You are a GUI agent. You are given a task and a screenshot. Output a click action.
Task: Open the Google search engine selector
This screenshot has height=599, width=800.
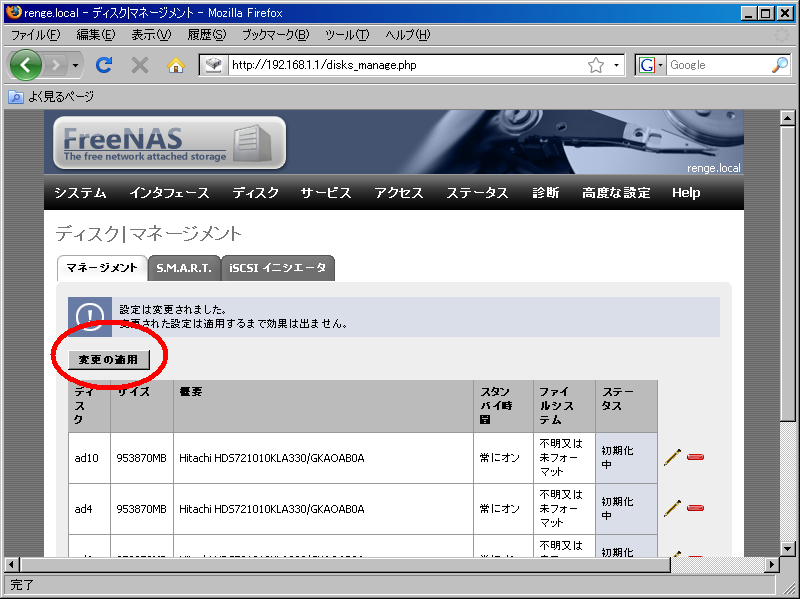point(651,65)
